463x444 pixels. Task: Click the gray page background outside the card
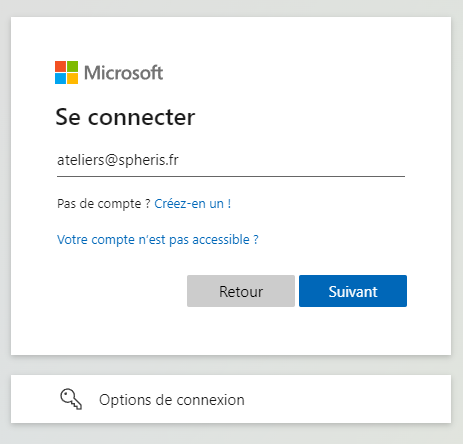click(x=231, y=433)
